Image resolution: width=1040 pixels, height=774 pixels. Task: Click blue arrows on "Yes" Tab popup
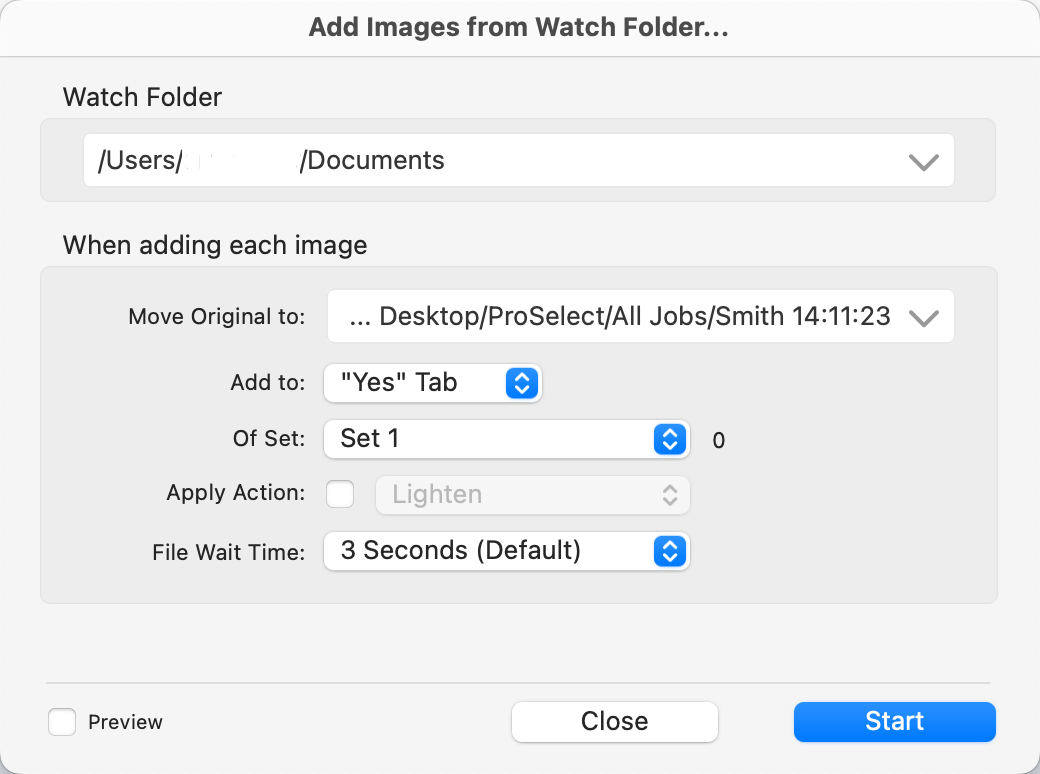coord(522,382)
